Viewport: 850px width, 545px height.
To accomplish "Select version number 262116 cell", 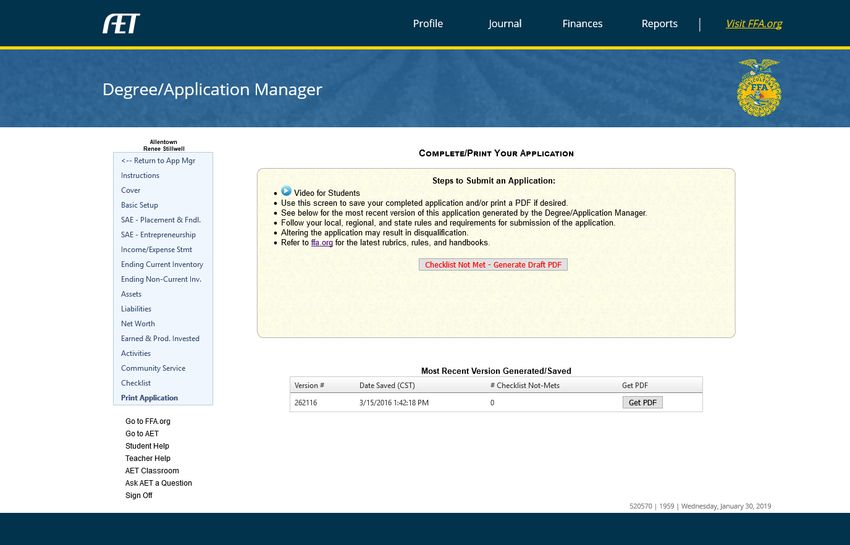I will pos(306,402).
